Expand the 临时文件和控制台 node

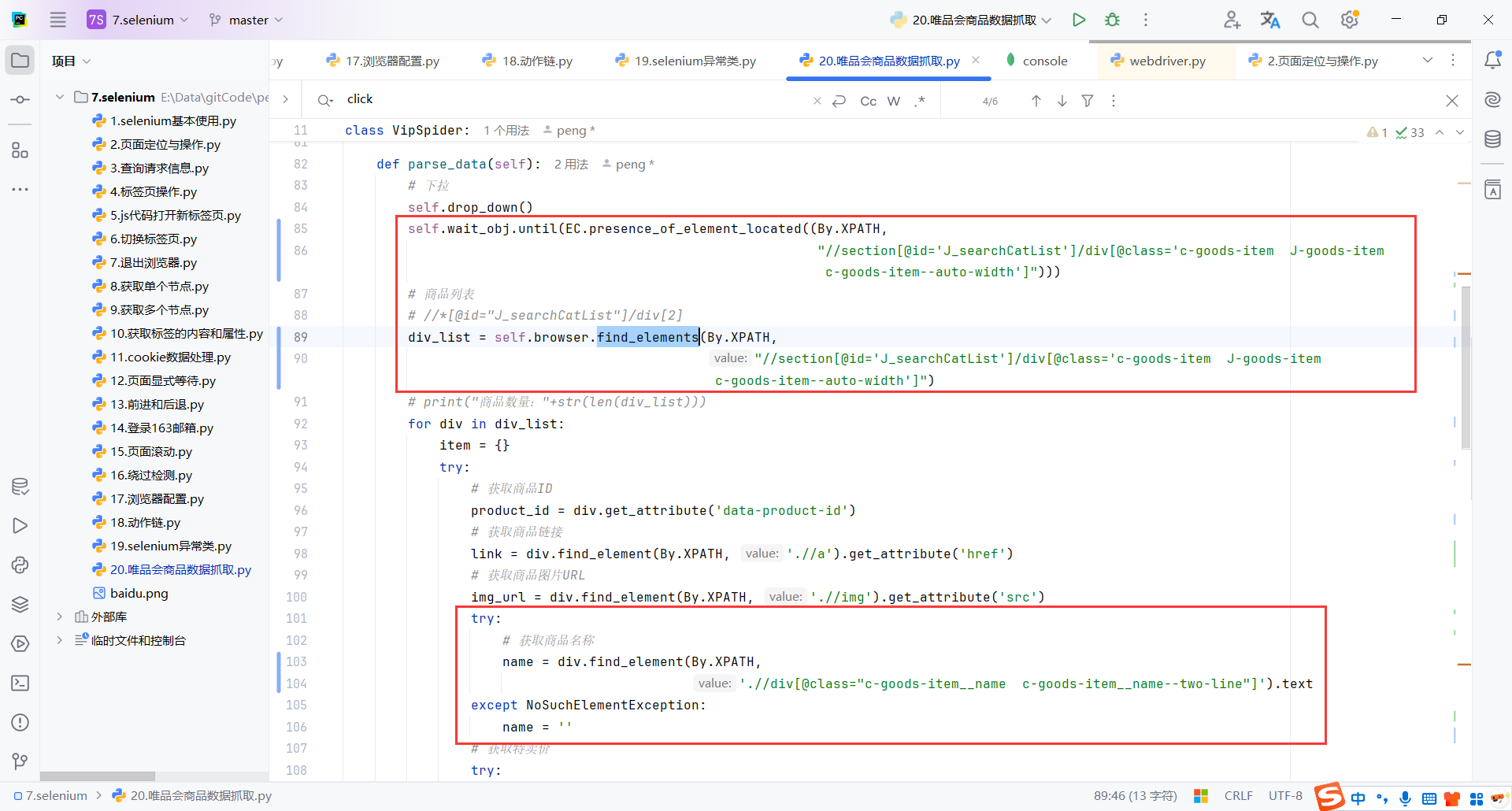pos(60,640)
